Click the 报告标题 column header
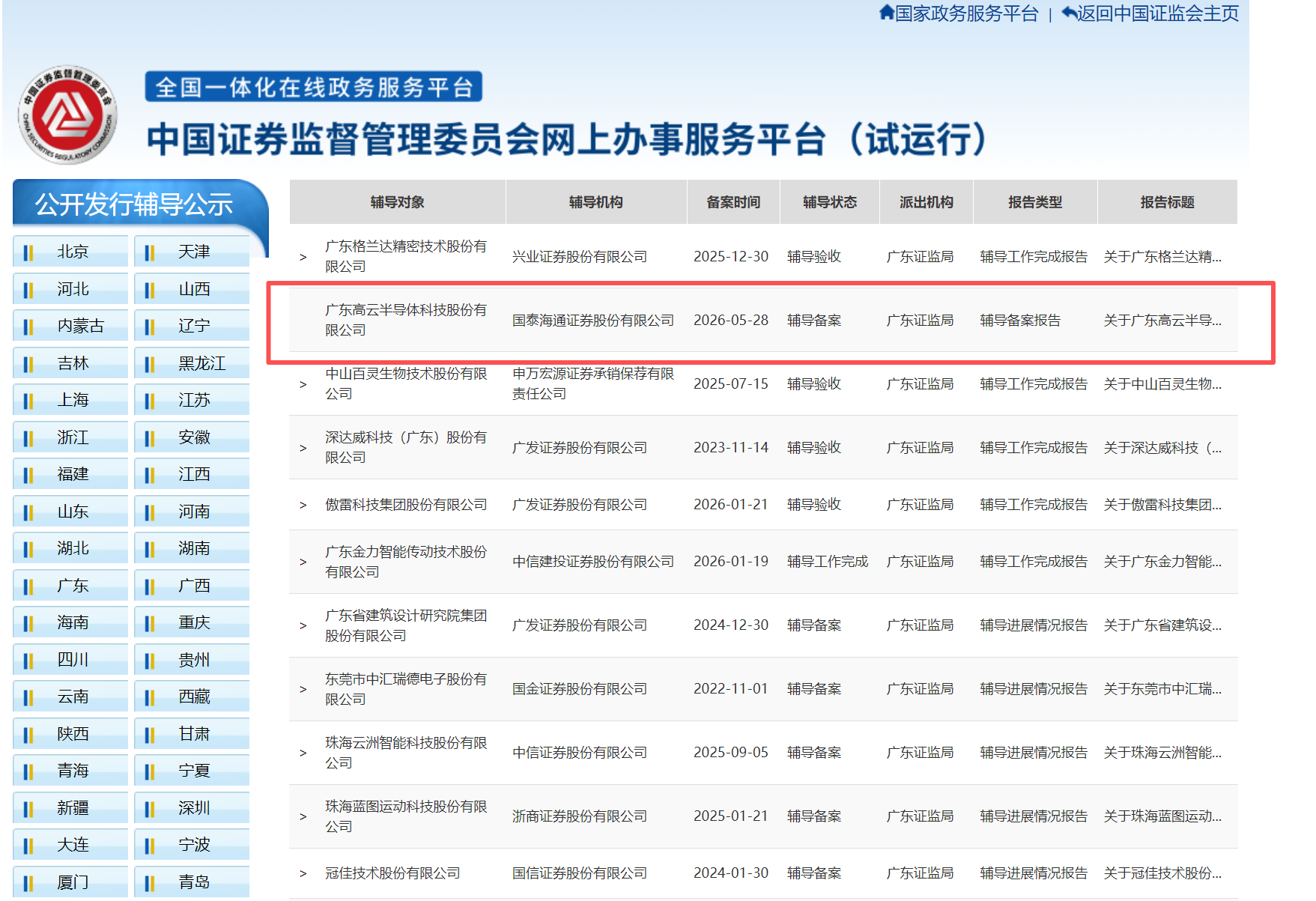The height and width of the screenshot is (901, 1316). pyautogui.click(x=1167, y=202)
